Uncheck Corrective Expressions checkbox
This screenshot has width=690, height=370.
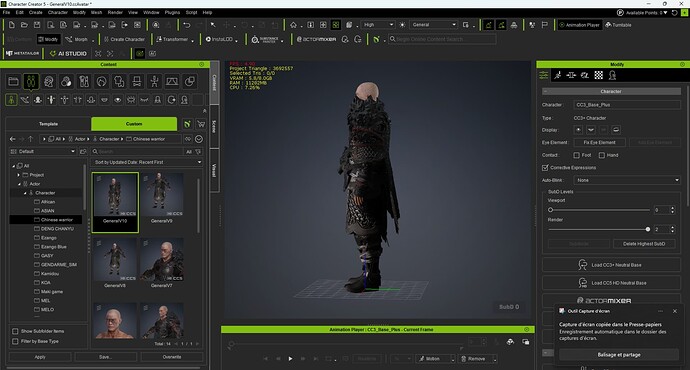pos(545,168)
